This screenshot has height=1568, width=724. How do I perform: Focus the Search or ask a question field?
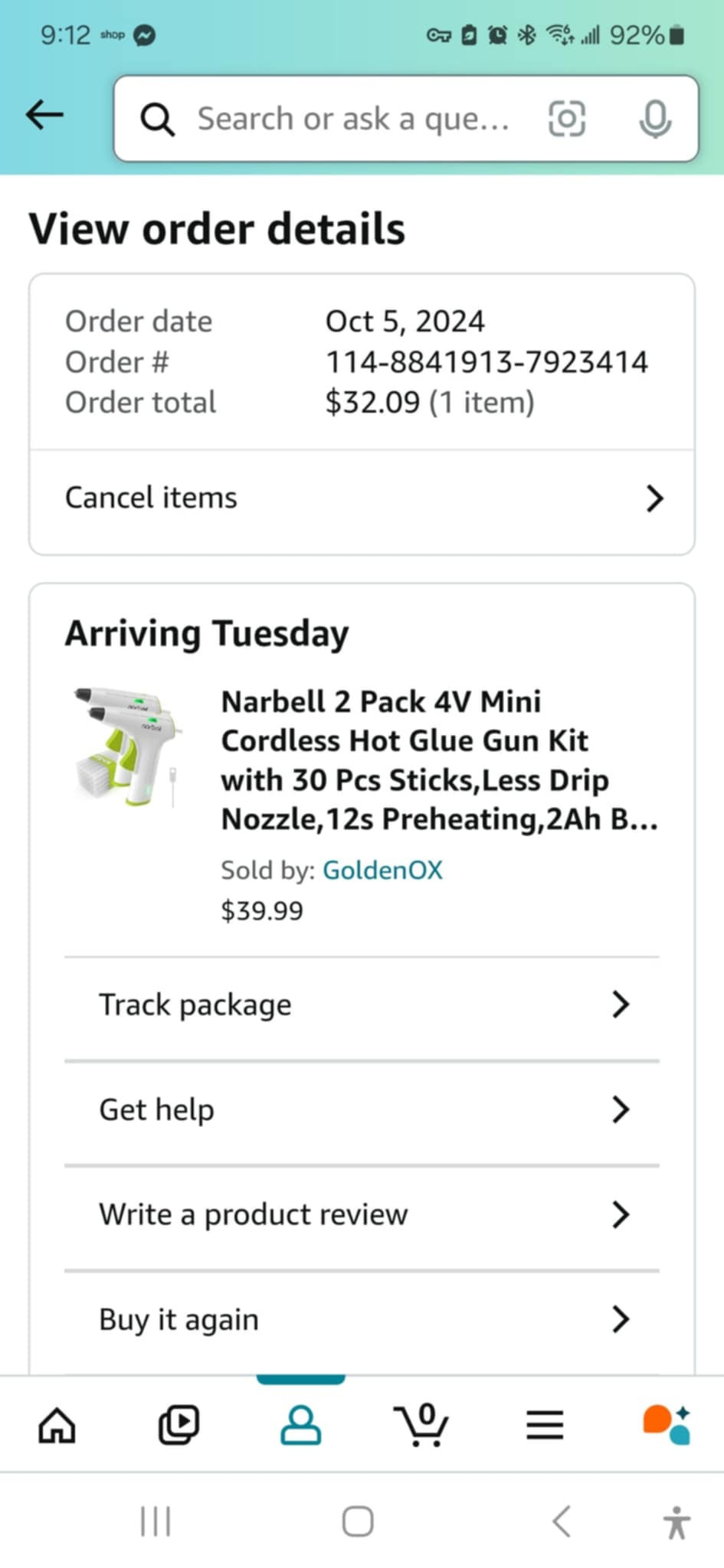352,119
